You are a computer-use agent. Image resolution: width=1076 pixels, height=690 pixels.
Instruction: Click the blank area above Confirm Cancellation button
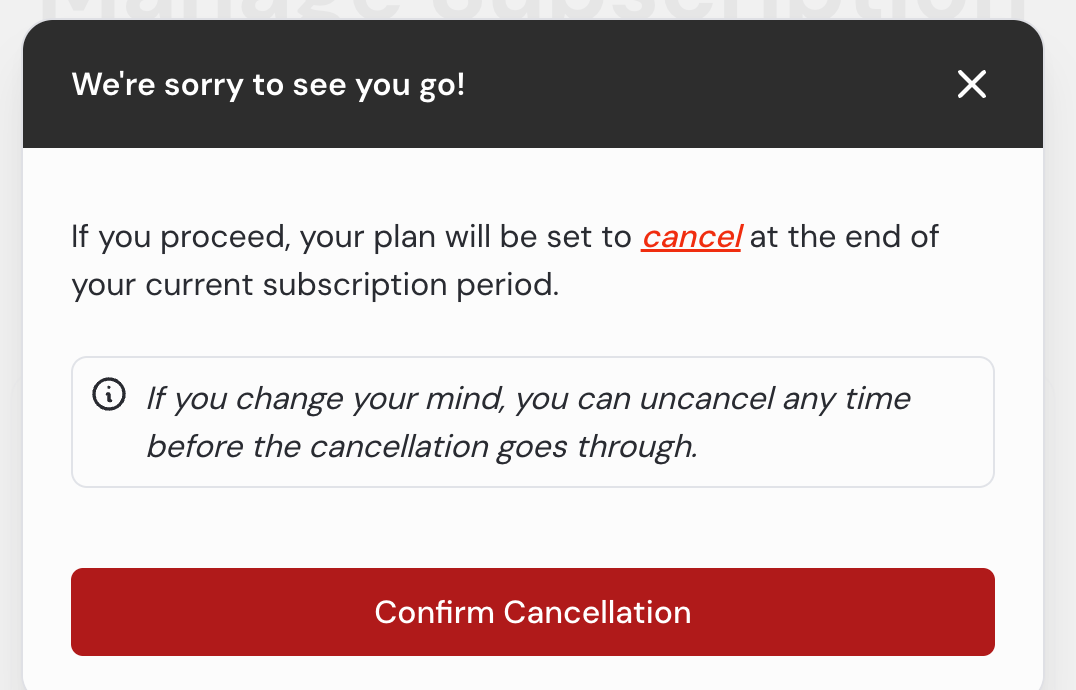pyautogui.click(x=533, y=527)
